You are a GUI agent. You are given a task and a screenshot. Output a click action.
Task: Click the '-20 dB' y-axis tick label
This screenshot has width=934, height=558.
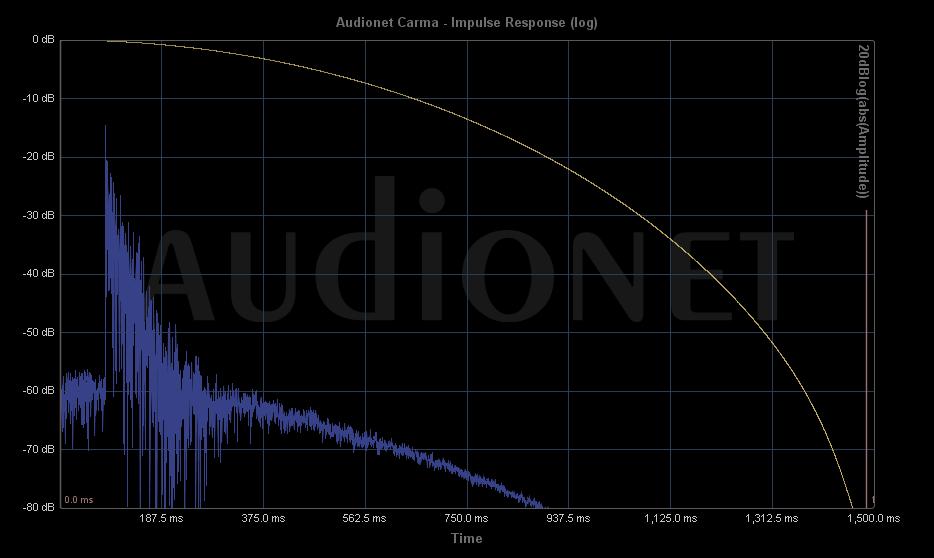[39, 157]
